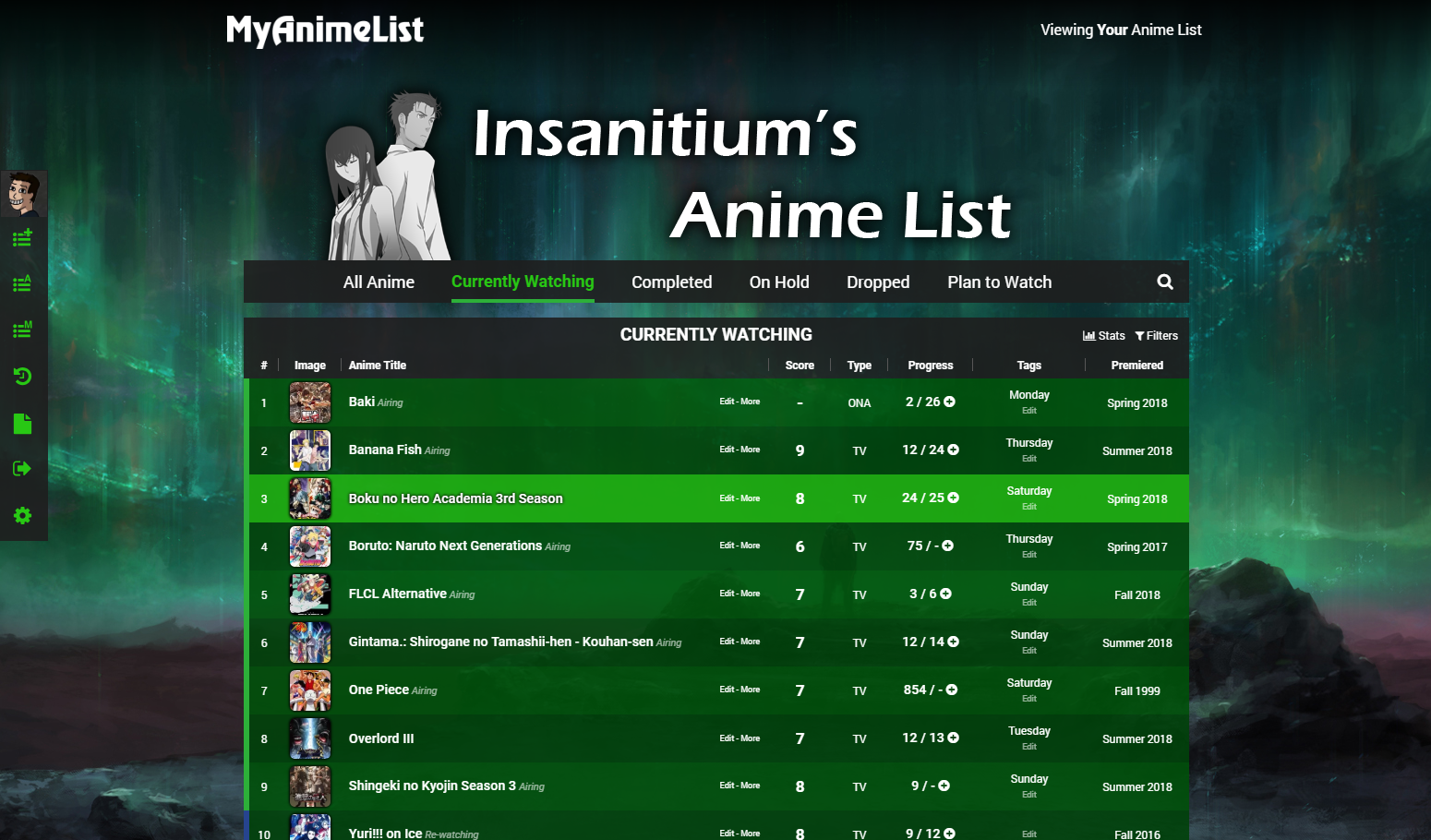1431x840 pixels.
Task: Change the score 8 for Shingeki no Kyojin
Action: [800, 786]
